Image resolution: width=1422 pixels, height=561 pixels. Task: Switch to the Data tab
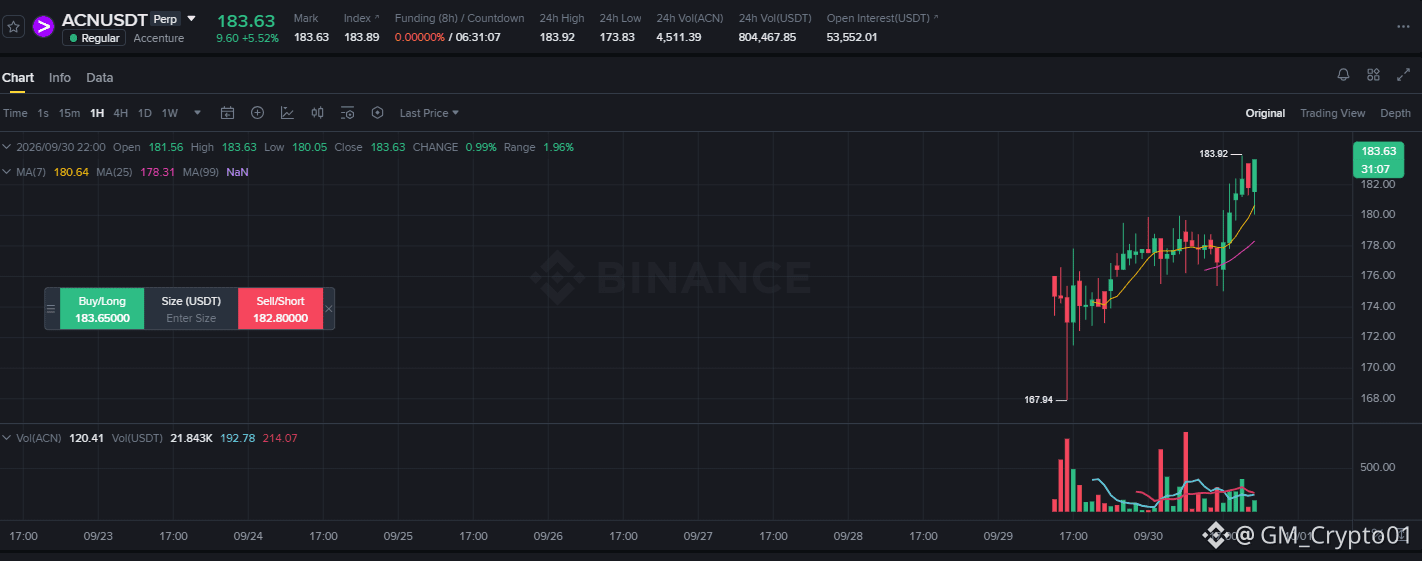[99, 77]
